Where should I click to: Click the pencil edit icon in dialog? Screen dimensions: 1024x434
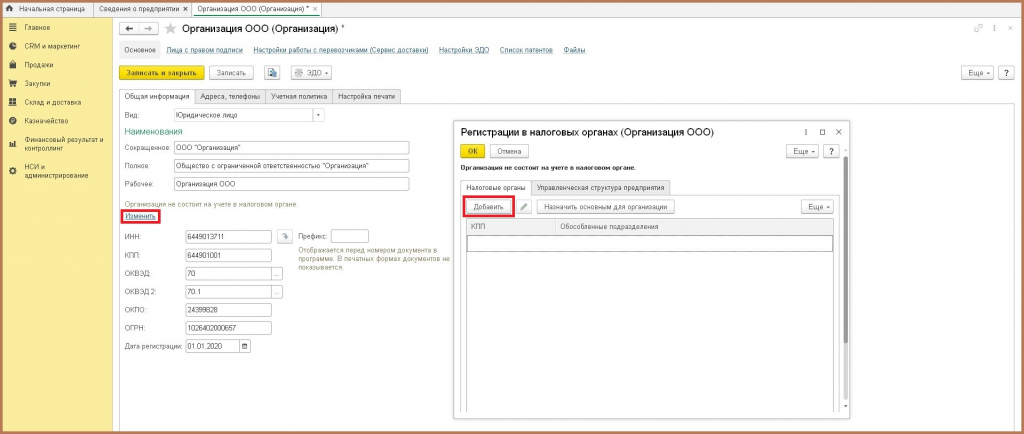(524, 207)
